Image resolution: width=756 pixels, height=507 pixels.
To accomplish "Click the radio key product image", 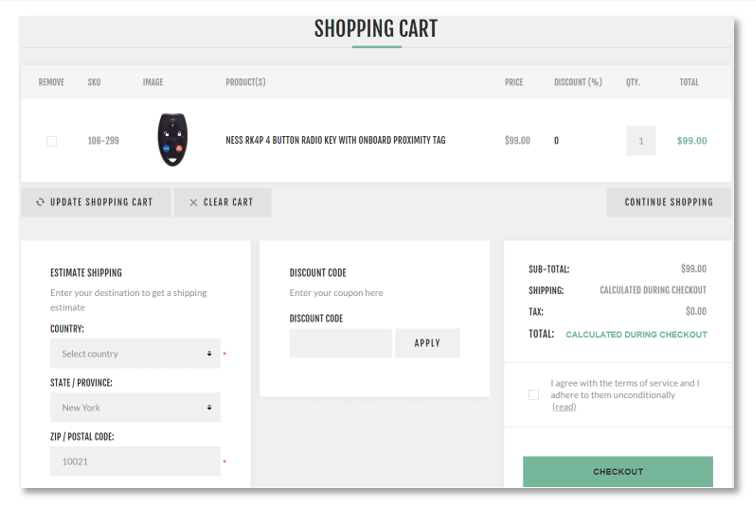I will [173, 140].
